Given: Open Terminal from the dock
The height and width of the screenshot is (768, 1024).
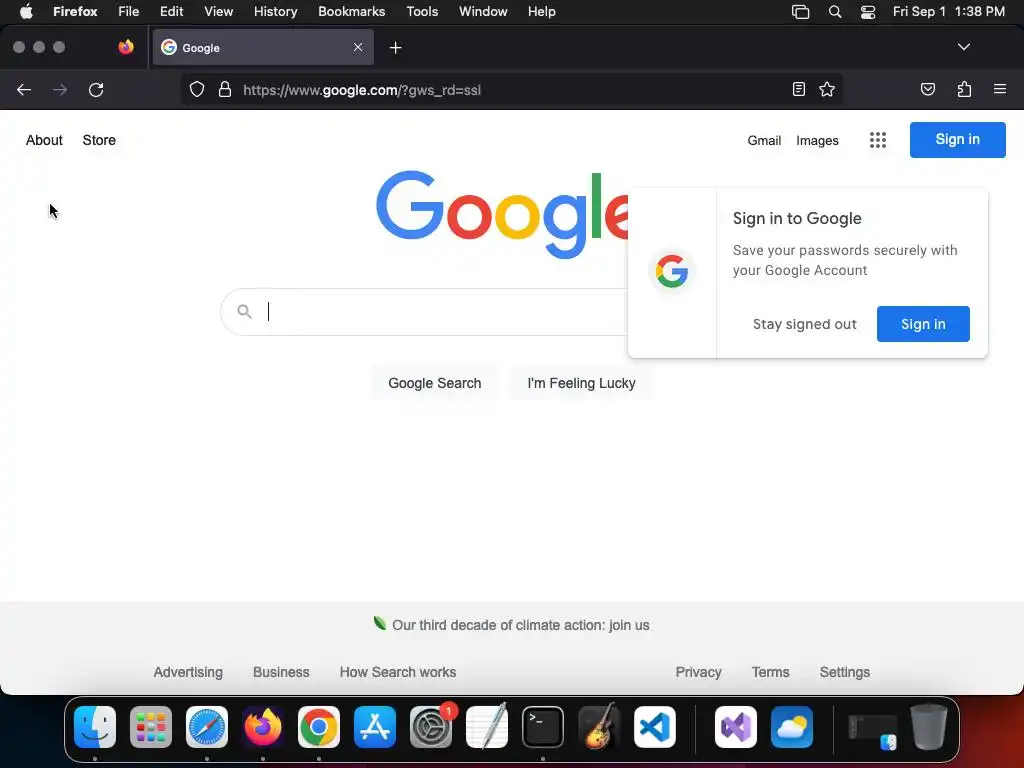Looking at the screenshot, I should pyautogui.click(x=543, y=727).
